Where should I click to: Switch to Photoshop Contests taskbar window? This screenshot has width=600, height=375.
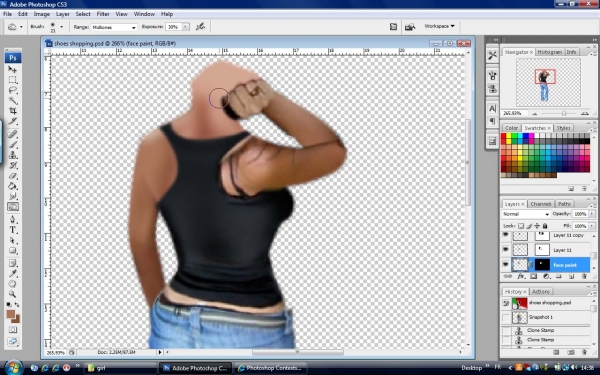point(270,368)
